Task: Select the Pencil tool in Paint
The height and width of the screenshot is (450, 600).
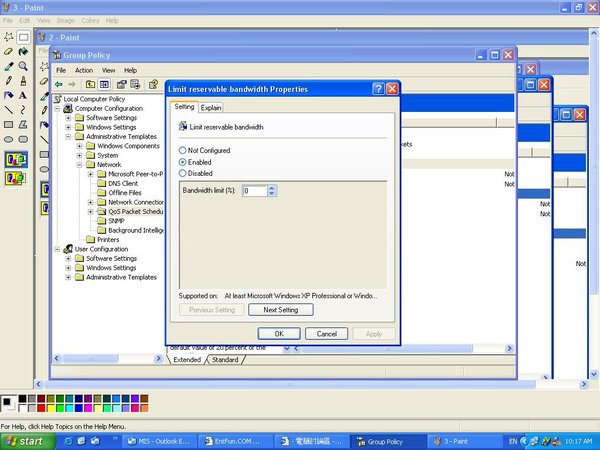Action: pos(9,81)
